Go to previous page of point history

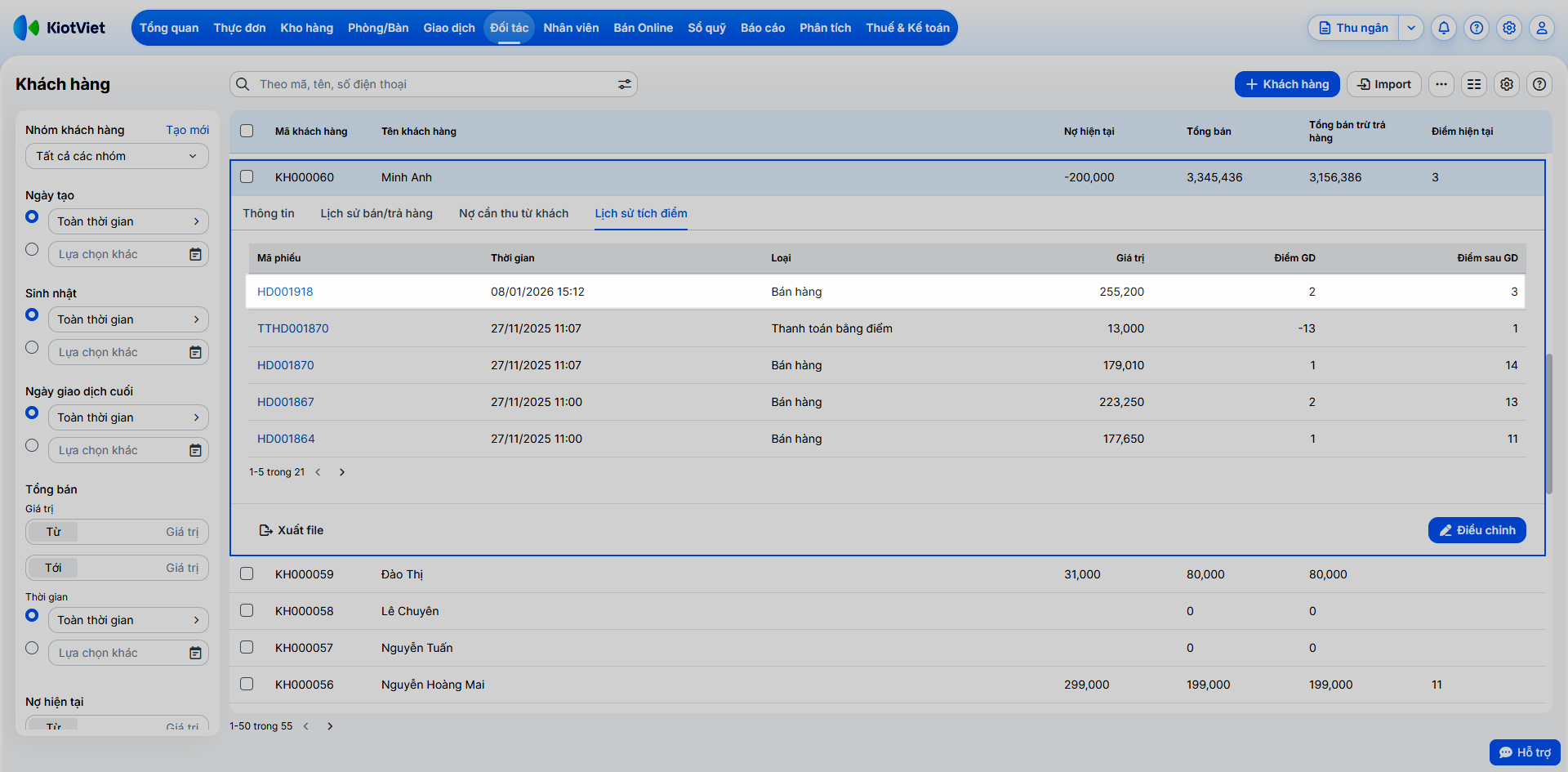click(x=318, y=472)
